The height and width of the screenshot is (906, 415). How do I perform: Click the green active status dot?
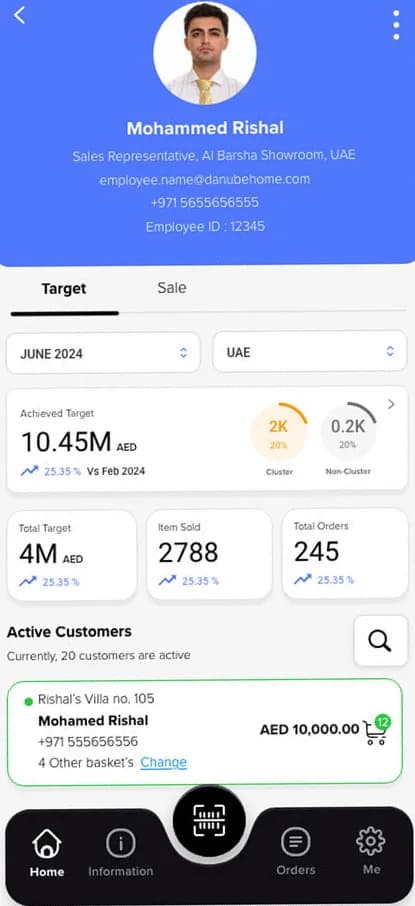(x=28, y=701)
